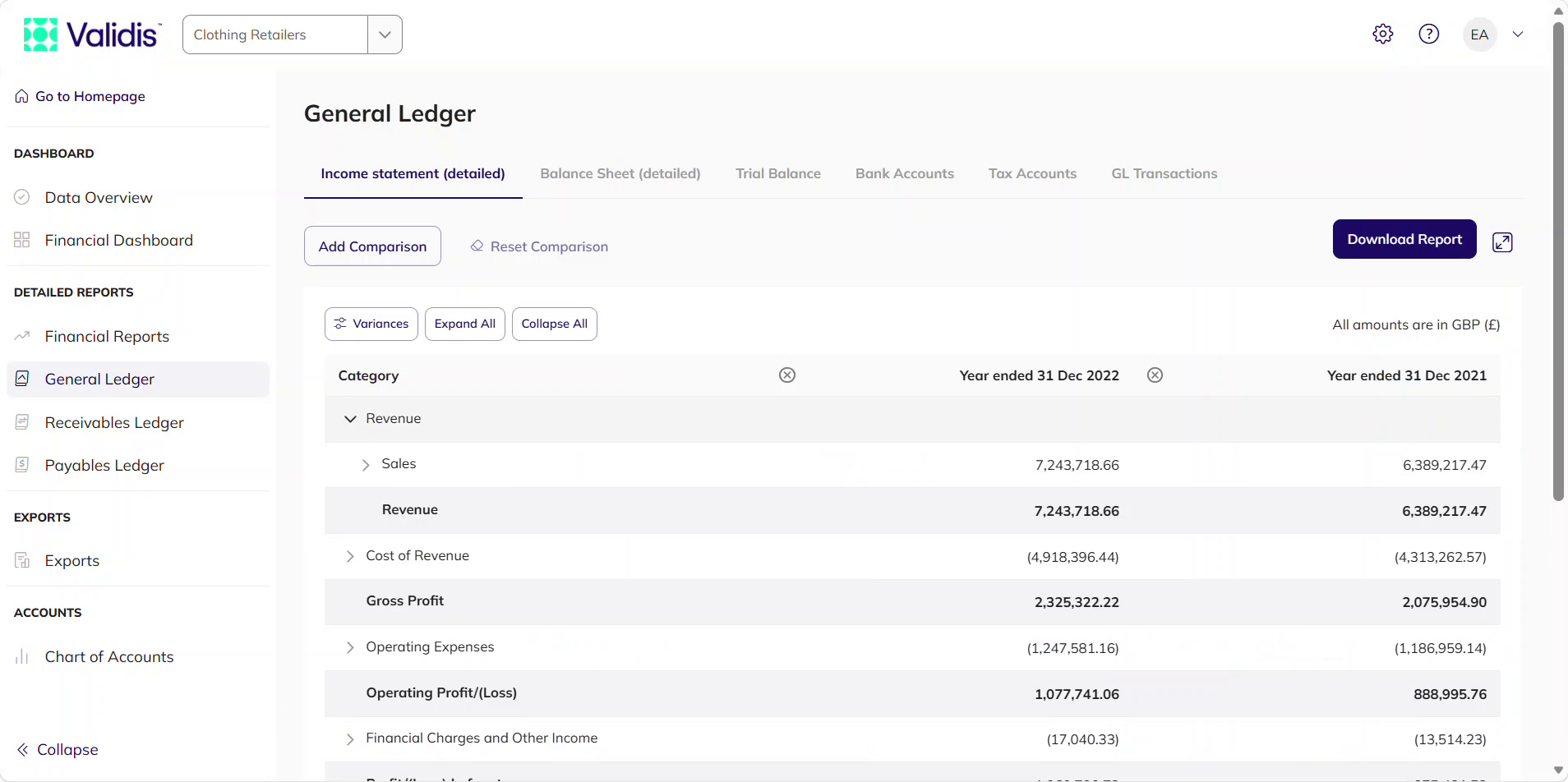Click Reset Comparison

[x=539, y=246]
